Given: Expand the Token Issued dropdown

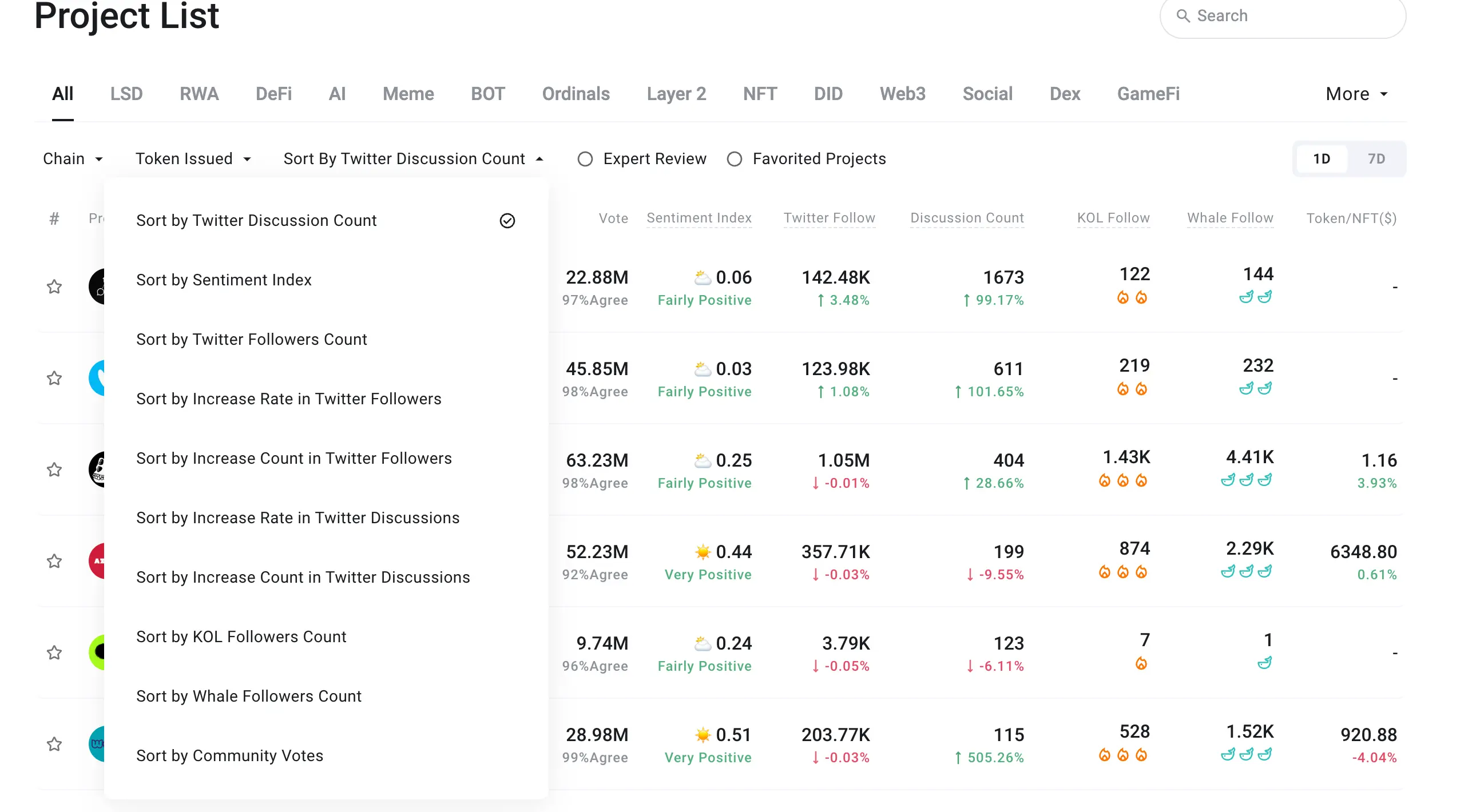Looking at the screenshot, I should (193, 159).
